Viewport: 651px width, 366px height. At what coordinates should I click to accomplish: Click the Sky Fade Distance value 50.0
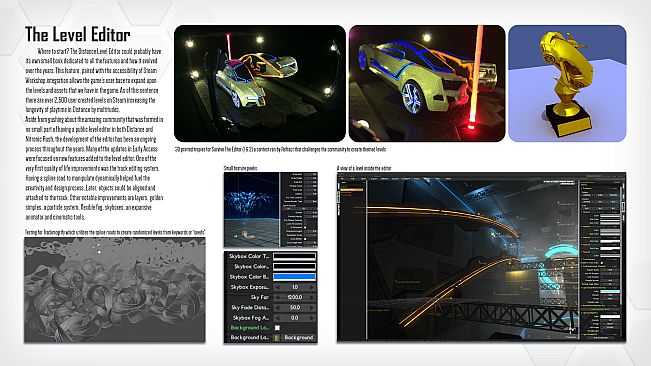click(x=295, y=308)
